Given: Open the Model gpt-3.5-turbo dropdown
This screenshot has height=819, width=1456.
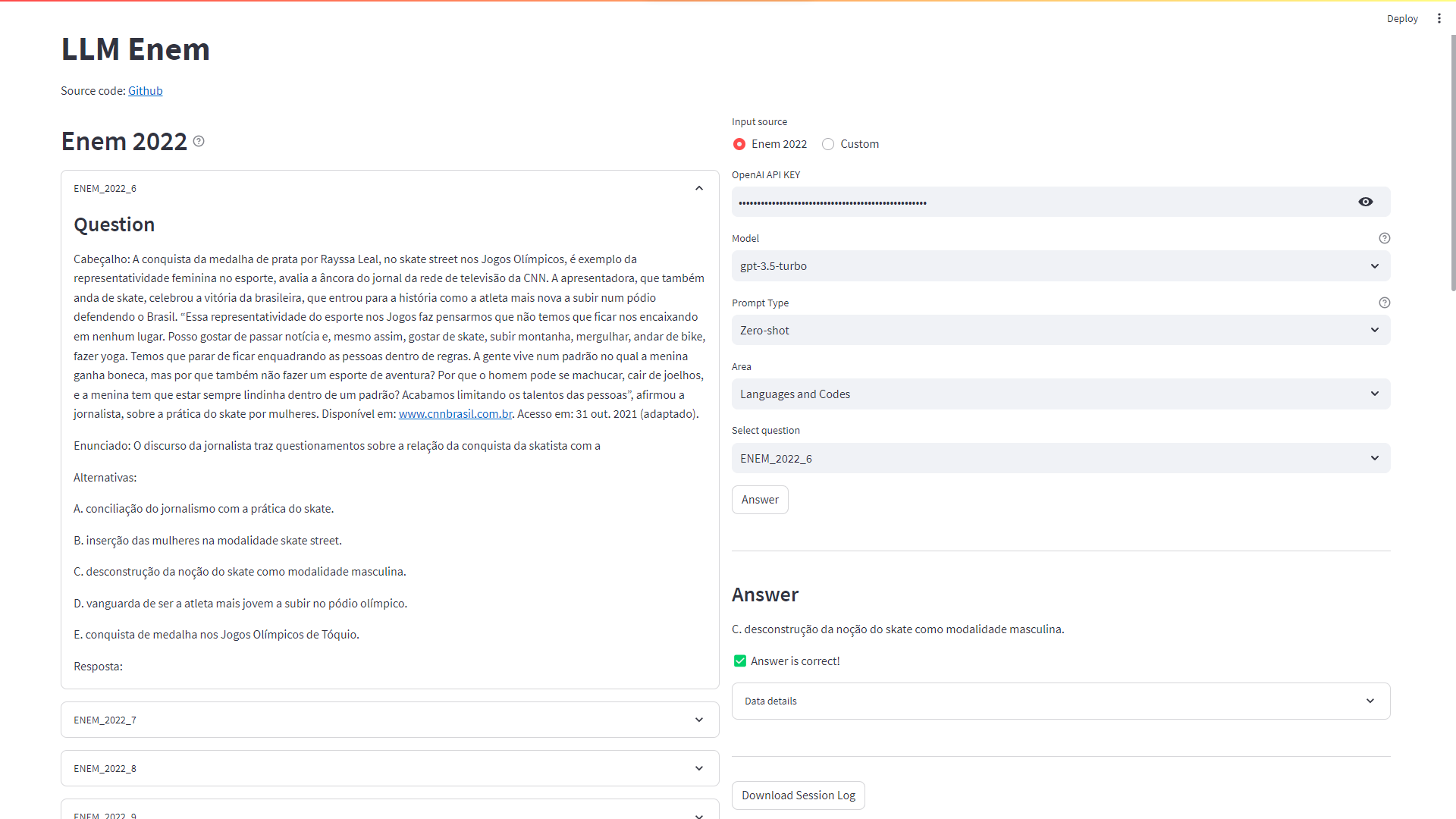Looking at the screenshot, I should pos(1060,266).
